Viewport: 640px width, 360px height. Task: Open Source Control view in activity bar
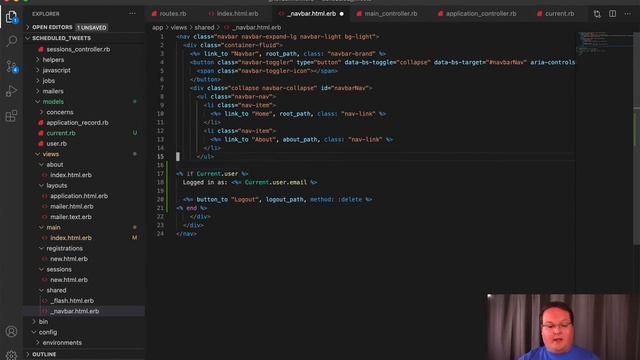click(11, 66)
